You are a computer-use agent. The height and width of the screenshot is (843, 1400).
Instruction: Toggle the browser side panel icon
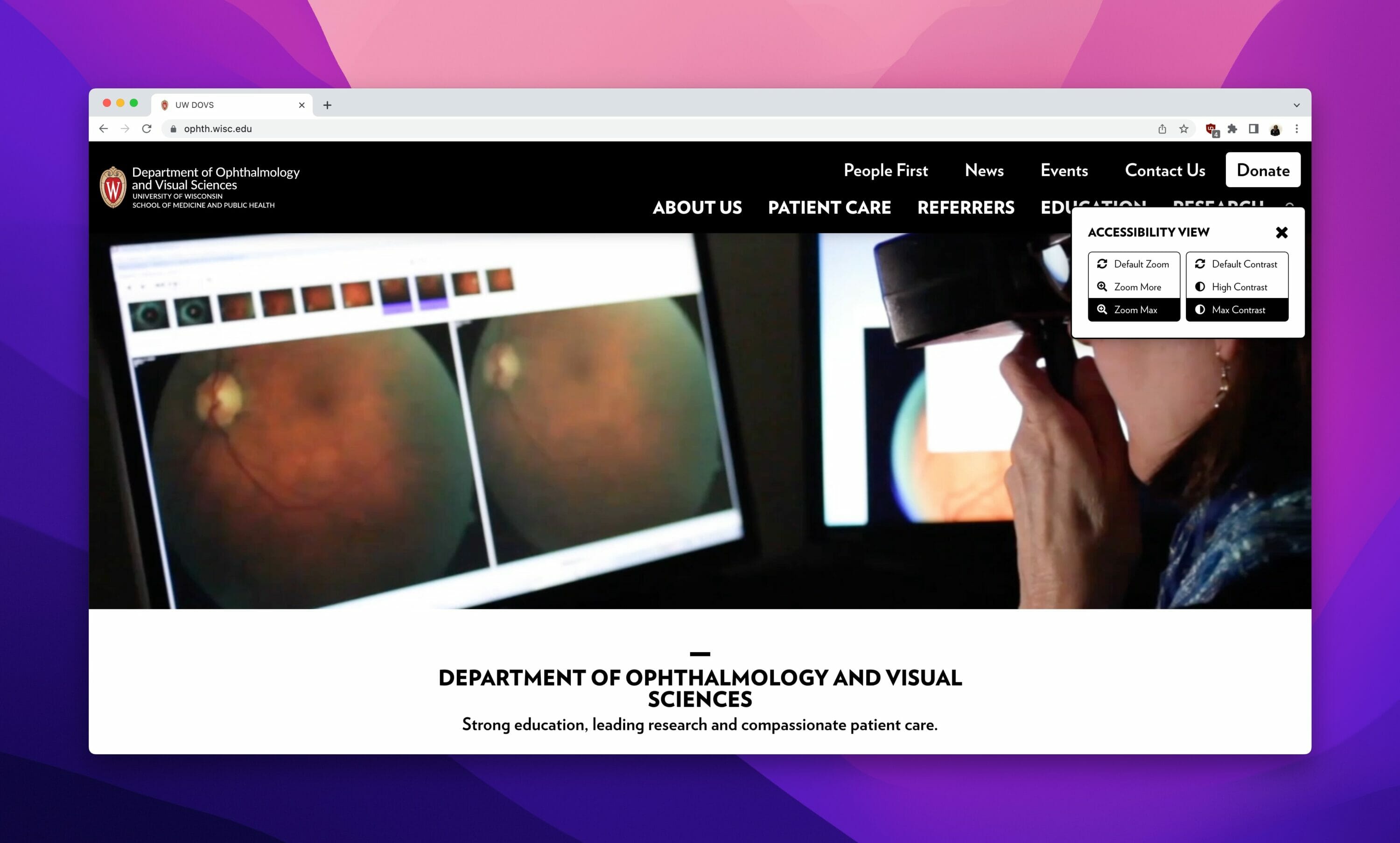click(x=1253, y=129)
